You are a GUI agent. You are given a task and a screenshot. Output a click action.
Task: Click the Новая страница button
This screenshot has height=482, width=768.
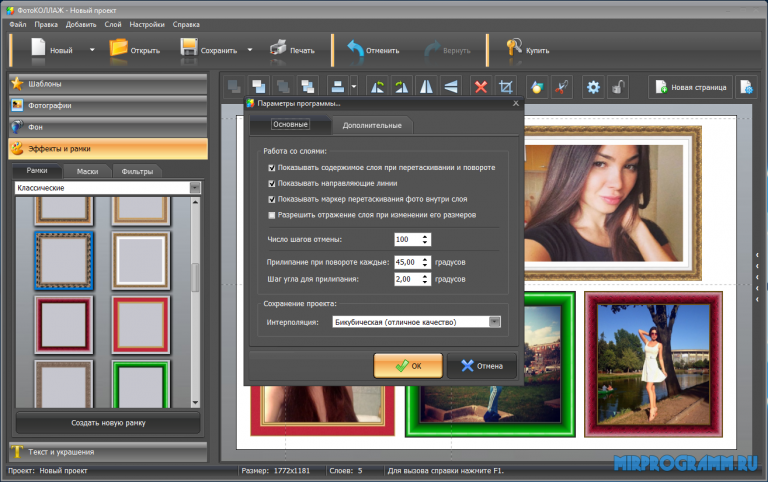point(691,87)
